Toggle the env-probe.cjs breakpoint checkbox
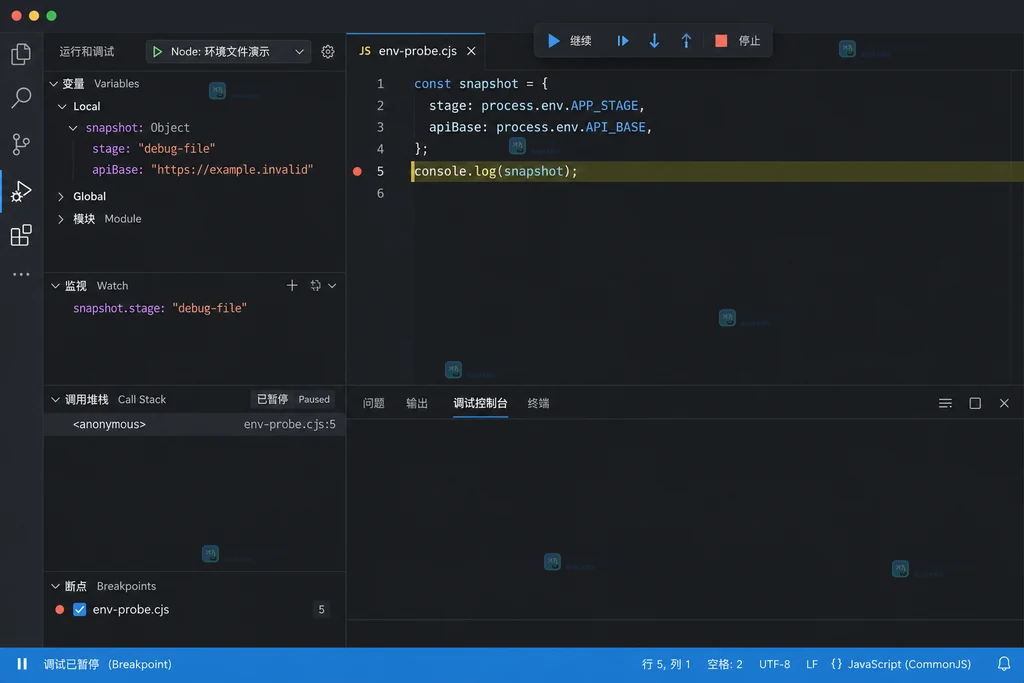 [x=80, y=609]
